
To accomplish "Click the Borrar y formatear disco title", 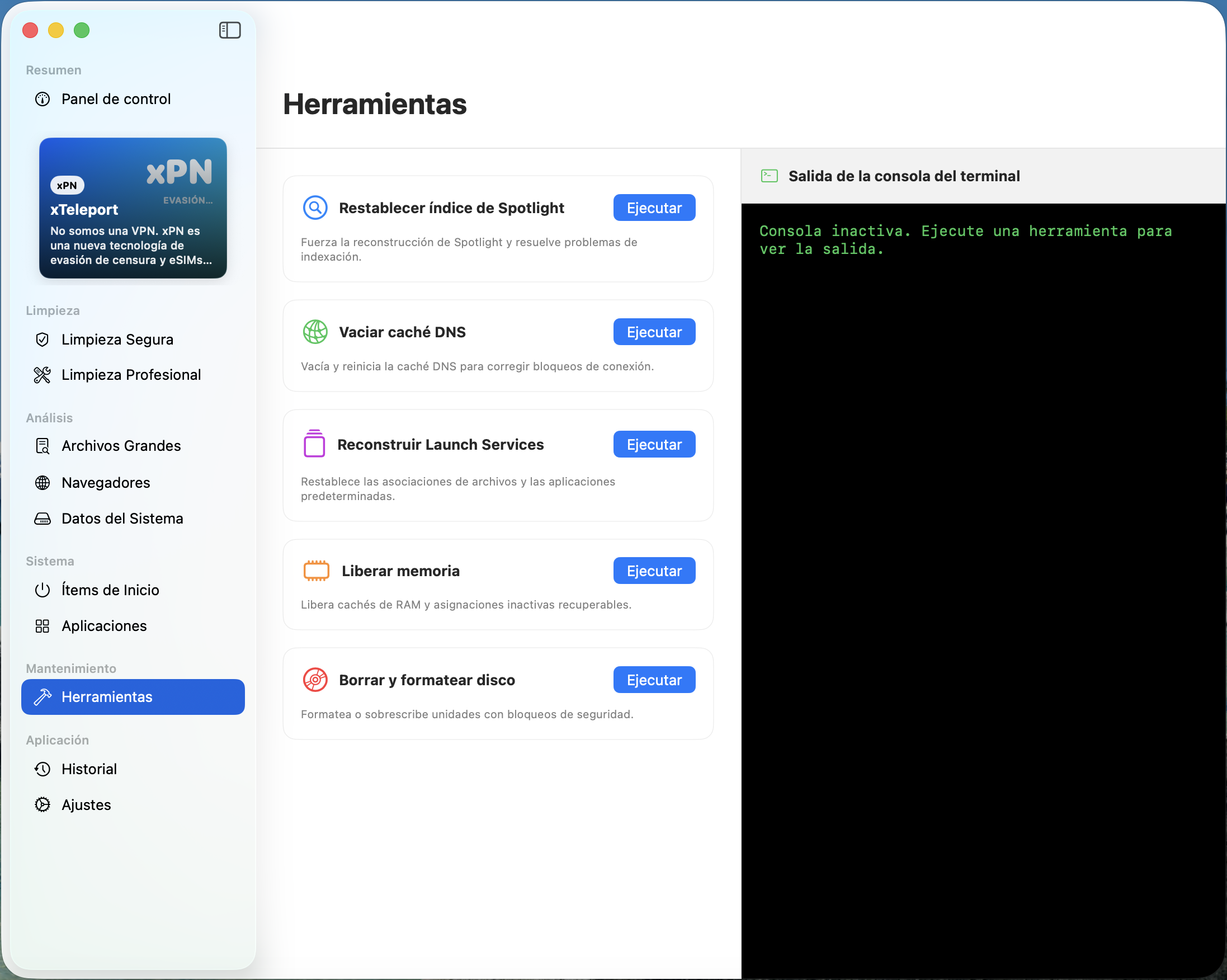I will click(427, 680).
